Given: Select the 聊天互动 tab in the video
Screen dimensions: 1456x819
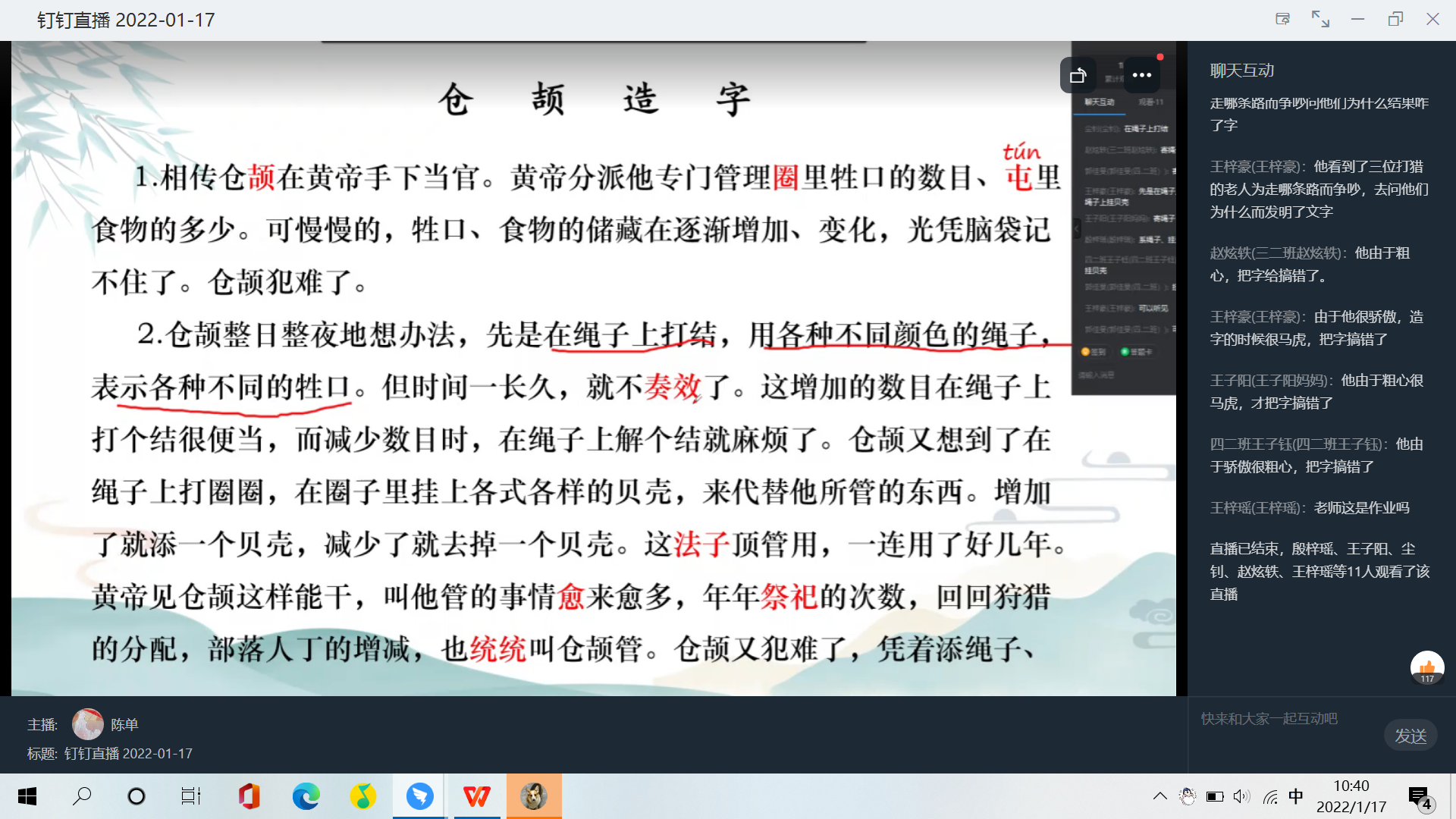Looking at the screenshot, I should coord(1099,102).
